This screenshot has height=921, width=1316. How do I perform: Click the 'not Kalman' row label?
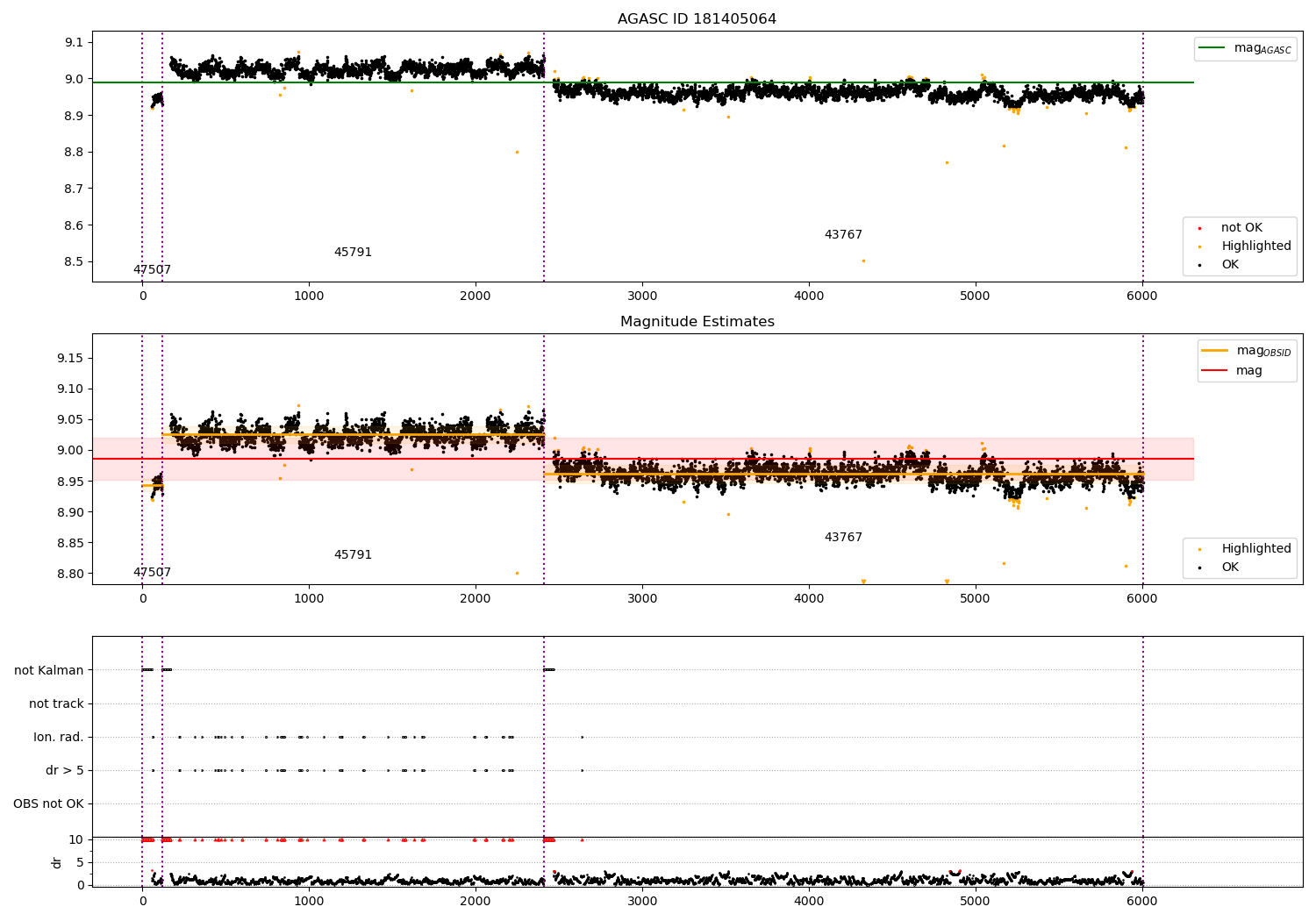point(49,670)
